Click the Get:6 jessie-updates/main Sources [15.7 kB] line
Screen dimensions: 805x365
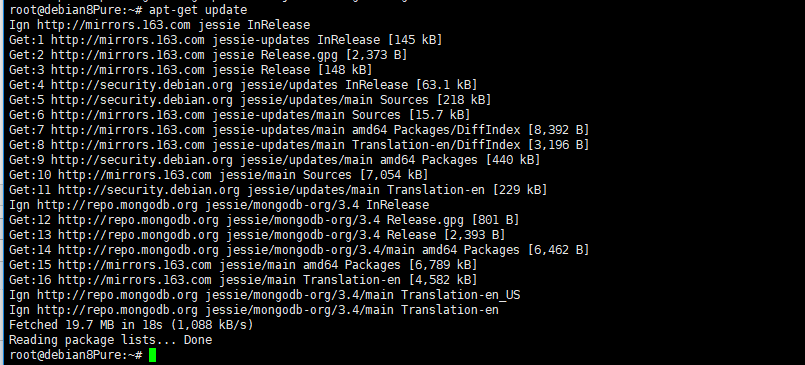coord(239,114)
